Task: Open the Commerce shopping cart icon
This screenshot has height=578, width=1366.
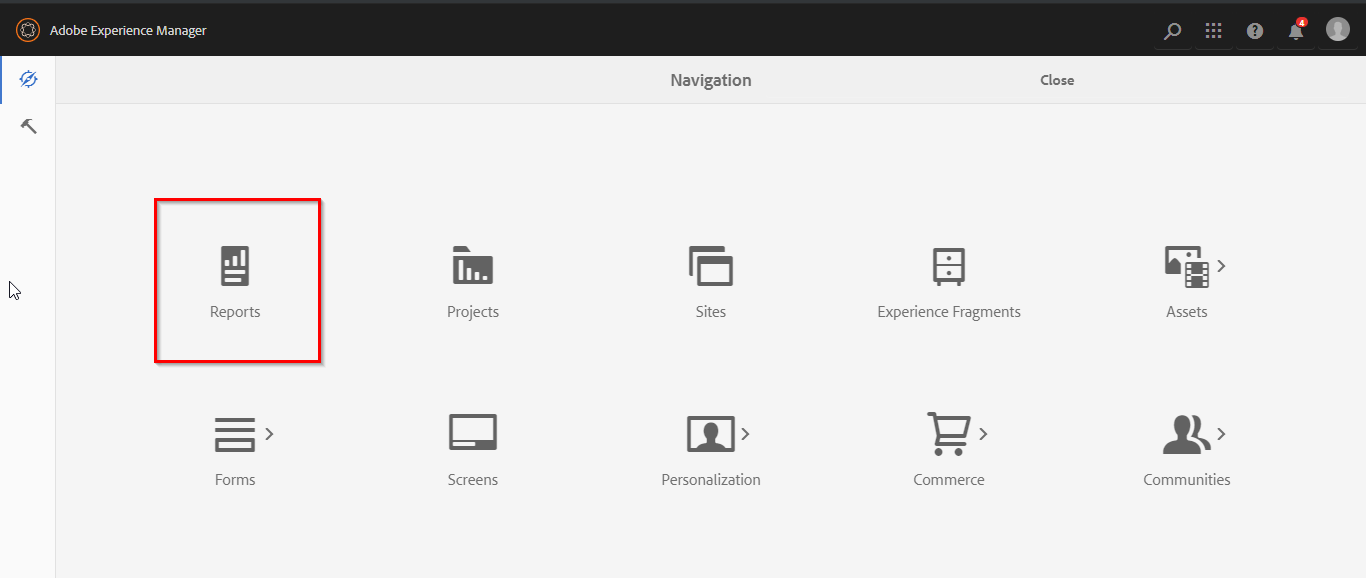Action: 949,434
